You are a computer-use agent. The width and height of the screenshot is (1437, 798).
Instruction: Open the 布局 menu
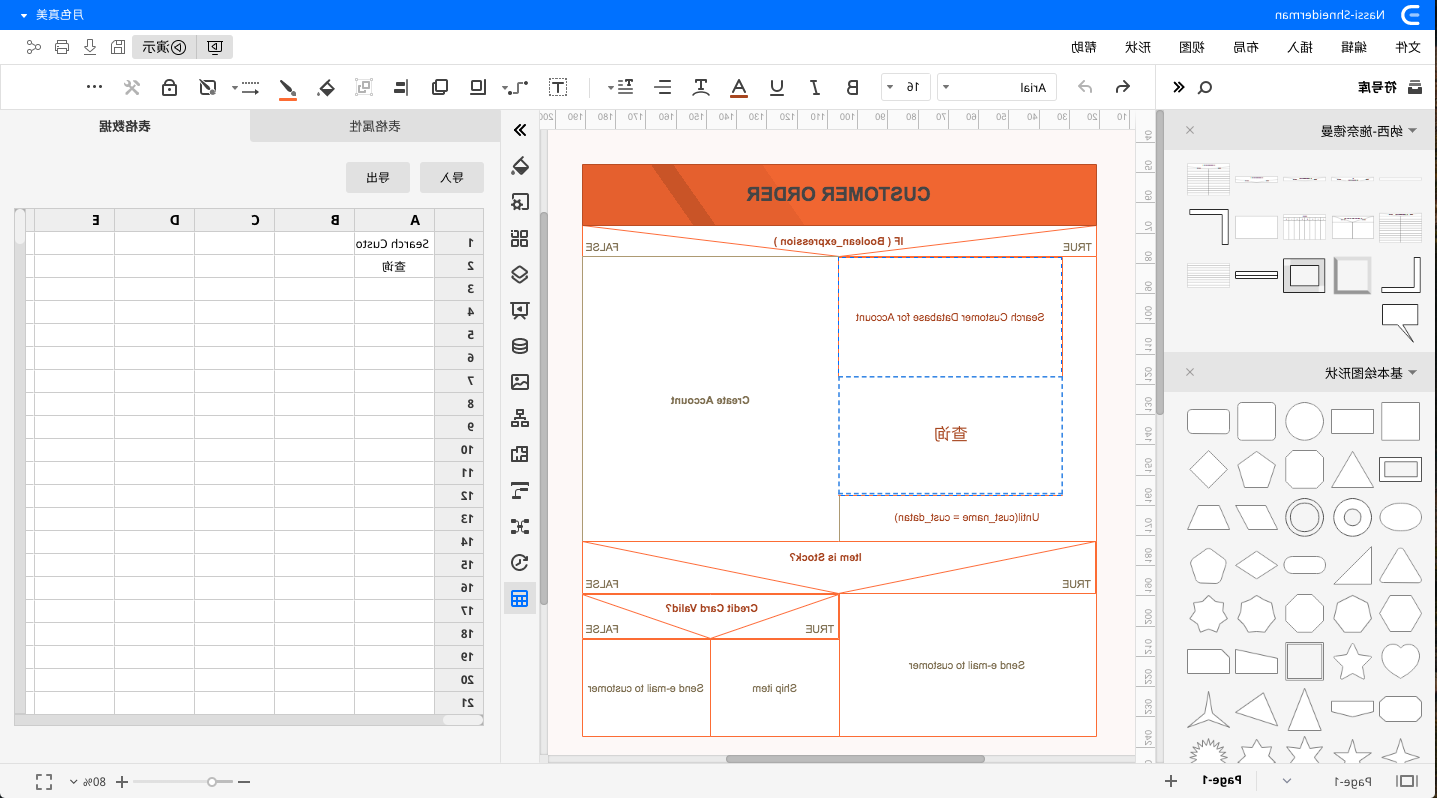click(1246, 47)
